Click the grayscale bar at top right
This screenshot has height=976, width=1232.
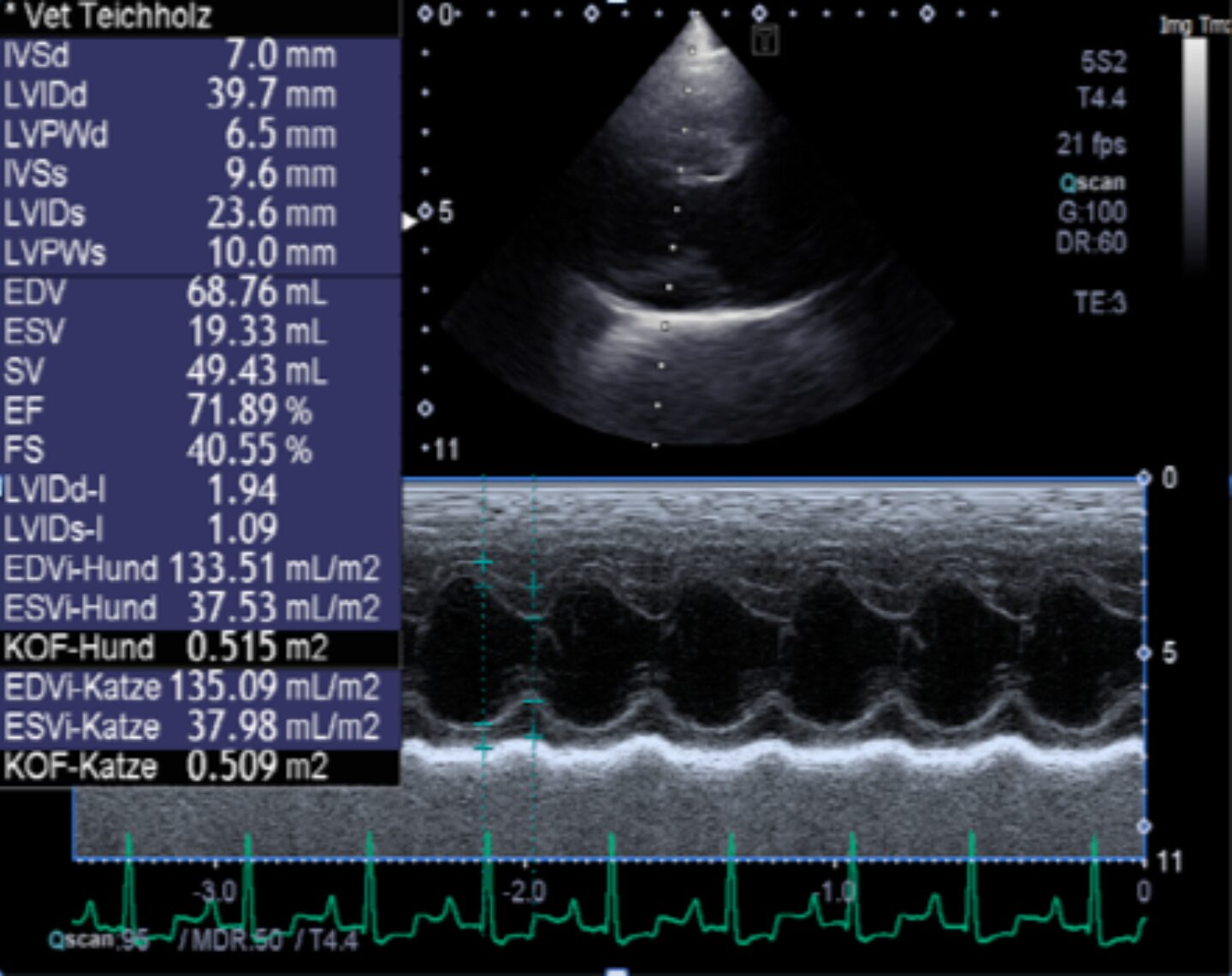(1194, 145)
